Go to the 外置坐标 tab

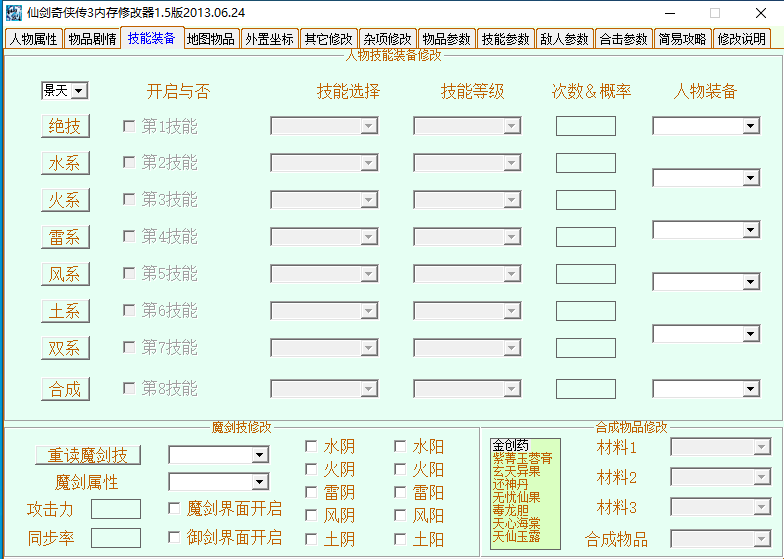coord(270,38)
